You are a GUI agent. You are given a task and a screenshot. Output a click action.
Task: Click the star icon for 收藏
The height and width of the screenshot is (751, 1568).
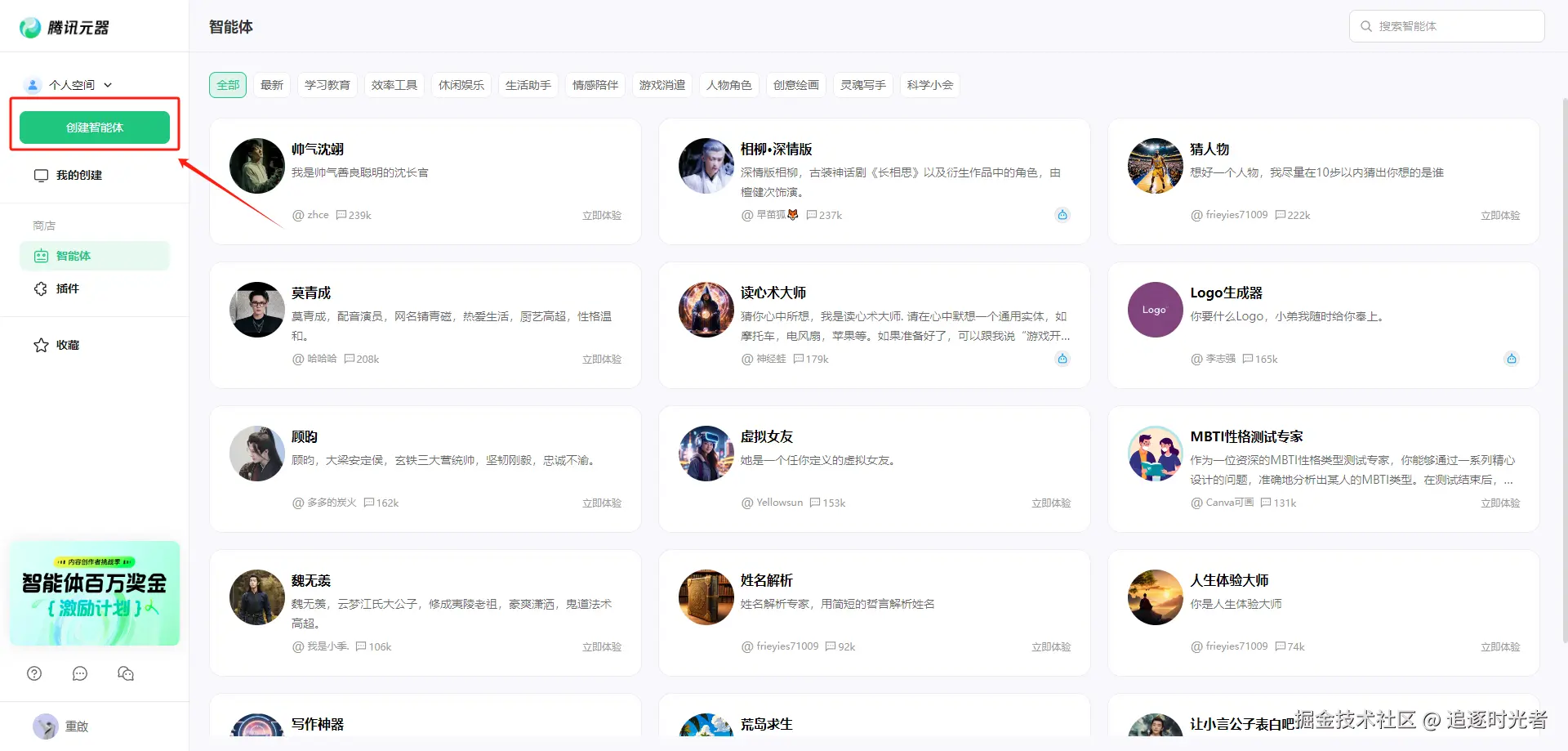click(x=41, y=345)
